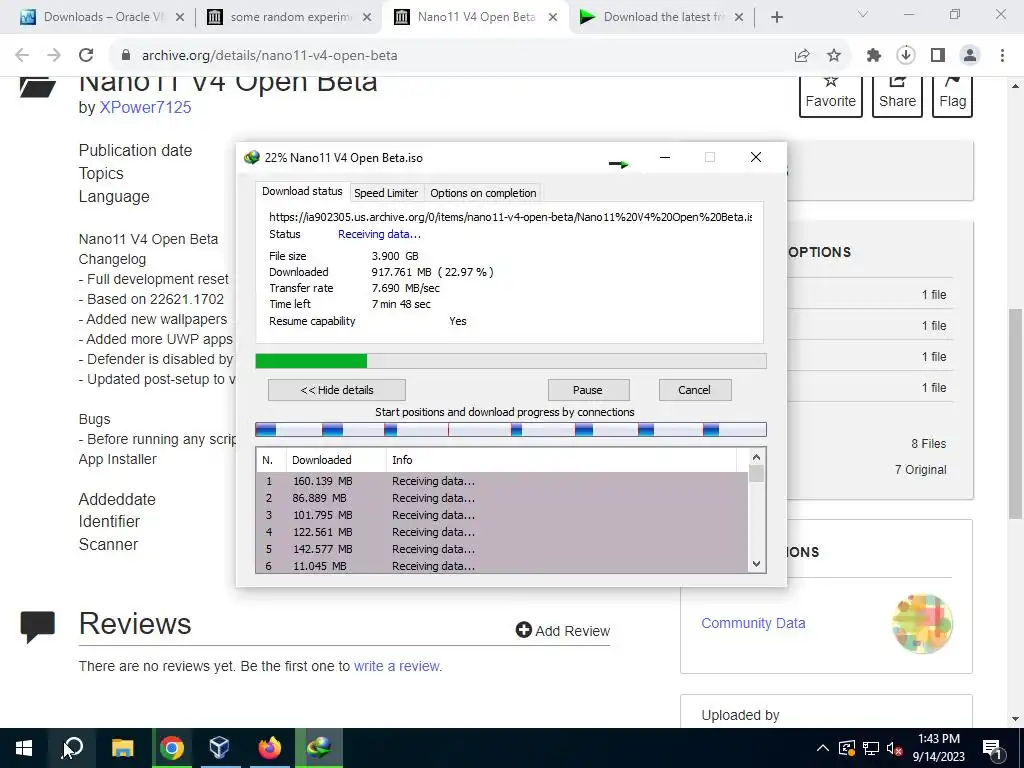This screenshot has width=1024, height=768.
Task: Bookmark this page with the star icon
Action: [x=834, y=56]
